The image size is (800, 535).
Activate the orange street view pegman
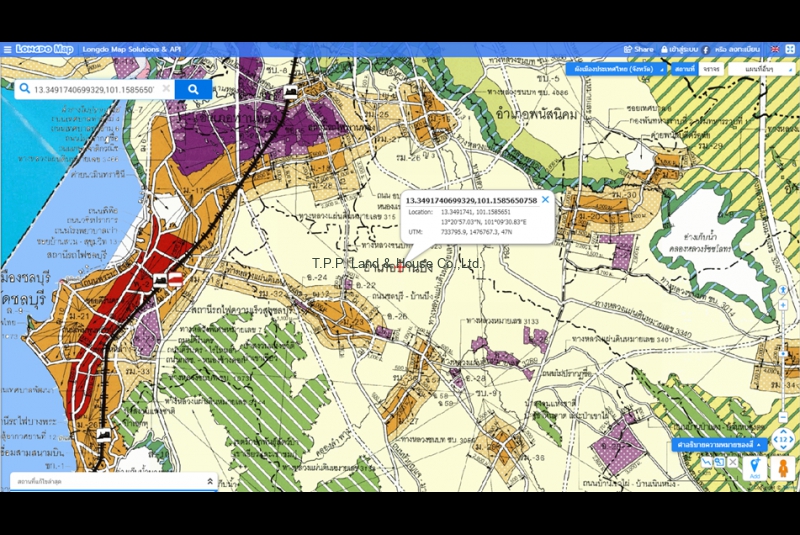pyautogui.click(x=781, y=466)
